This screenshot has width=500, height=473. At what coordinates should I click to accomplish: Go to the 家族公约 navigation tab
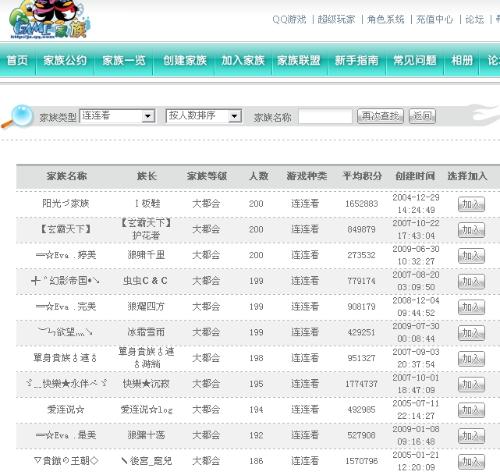65,60
